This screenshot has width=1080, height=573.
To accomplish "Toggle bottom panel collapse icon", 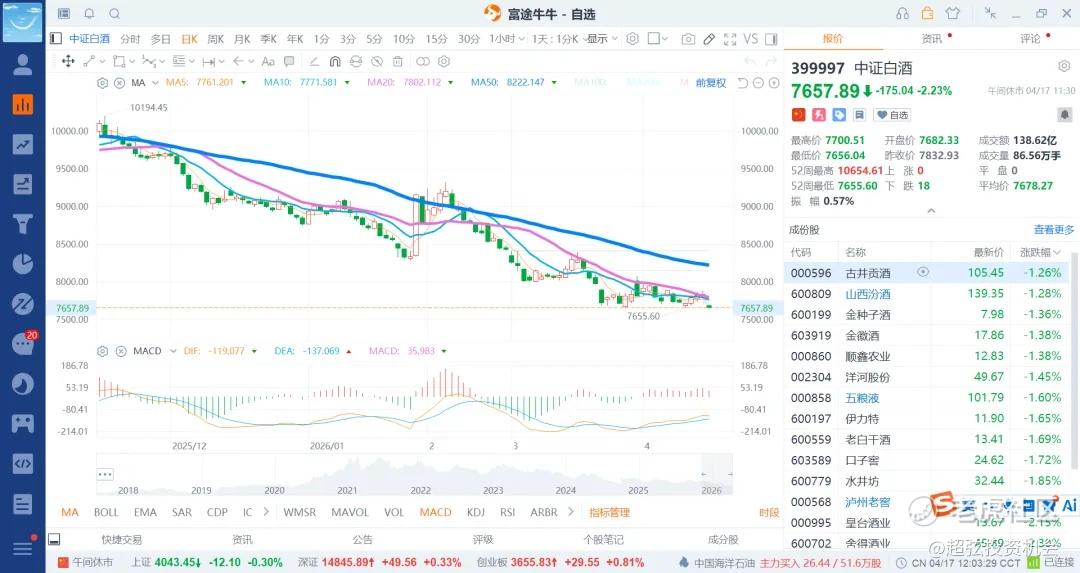I will (x=54, y=539).
